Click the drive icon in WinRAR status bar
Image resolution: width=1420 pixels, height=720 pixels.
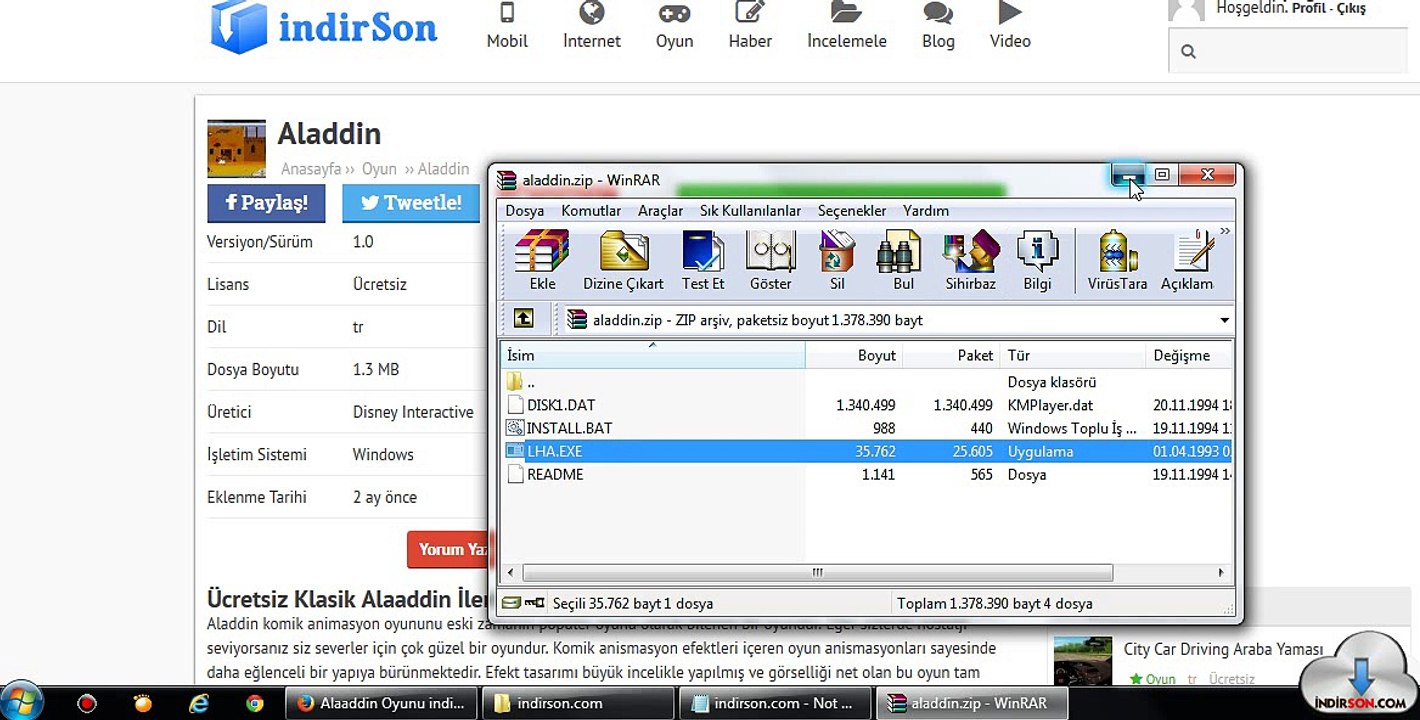pos(511,603)
